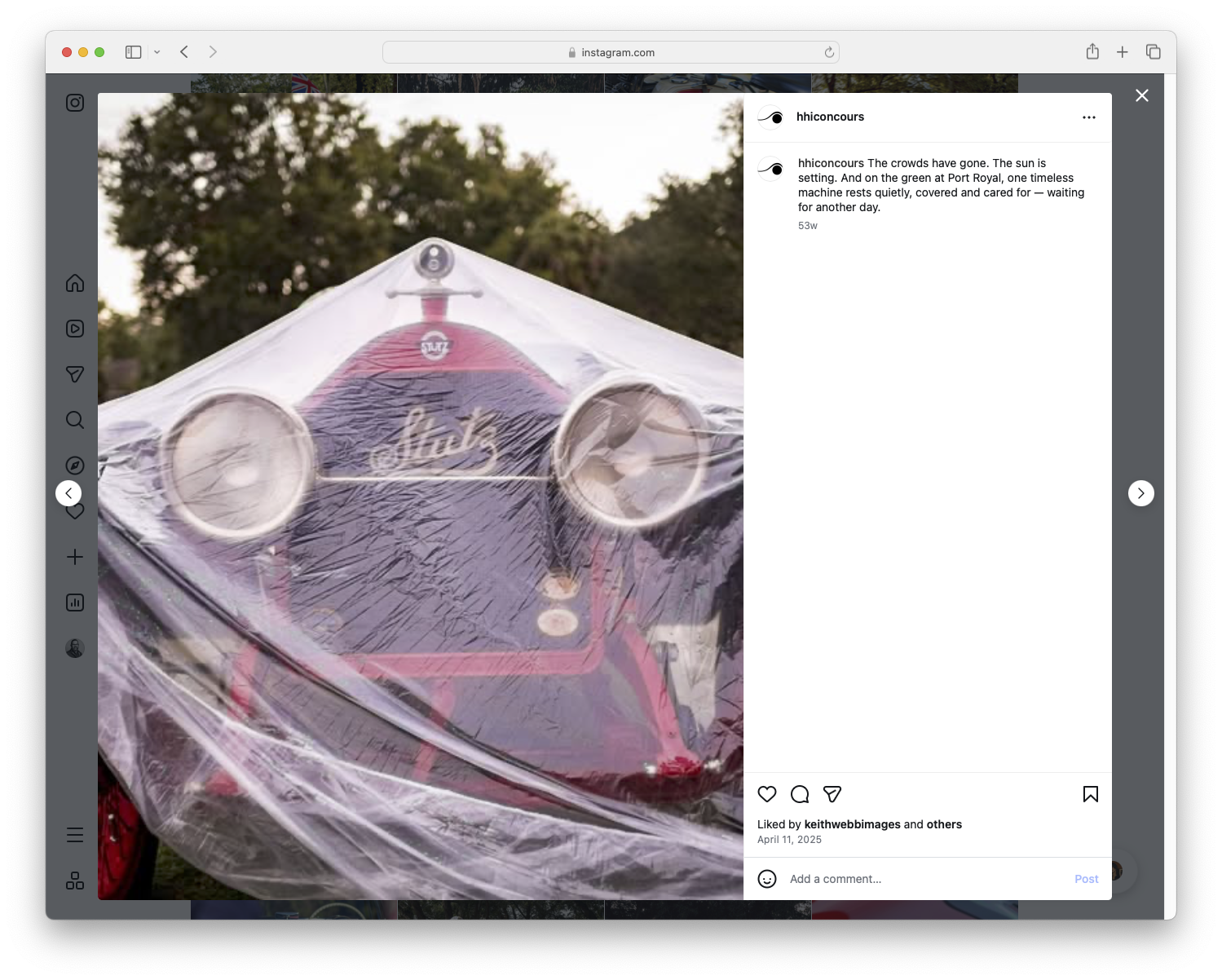The height and width of the screenshot is (980, 1222).
Task: Open hhiconcours avatar in post header
Action: tap(770, 117)
